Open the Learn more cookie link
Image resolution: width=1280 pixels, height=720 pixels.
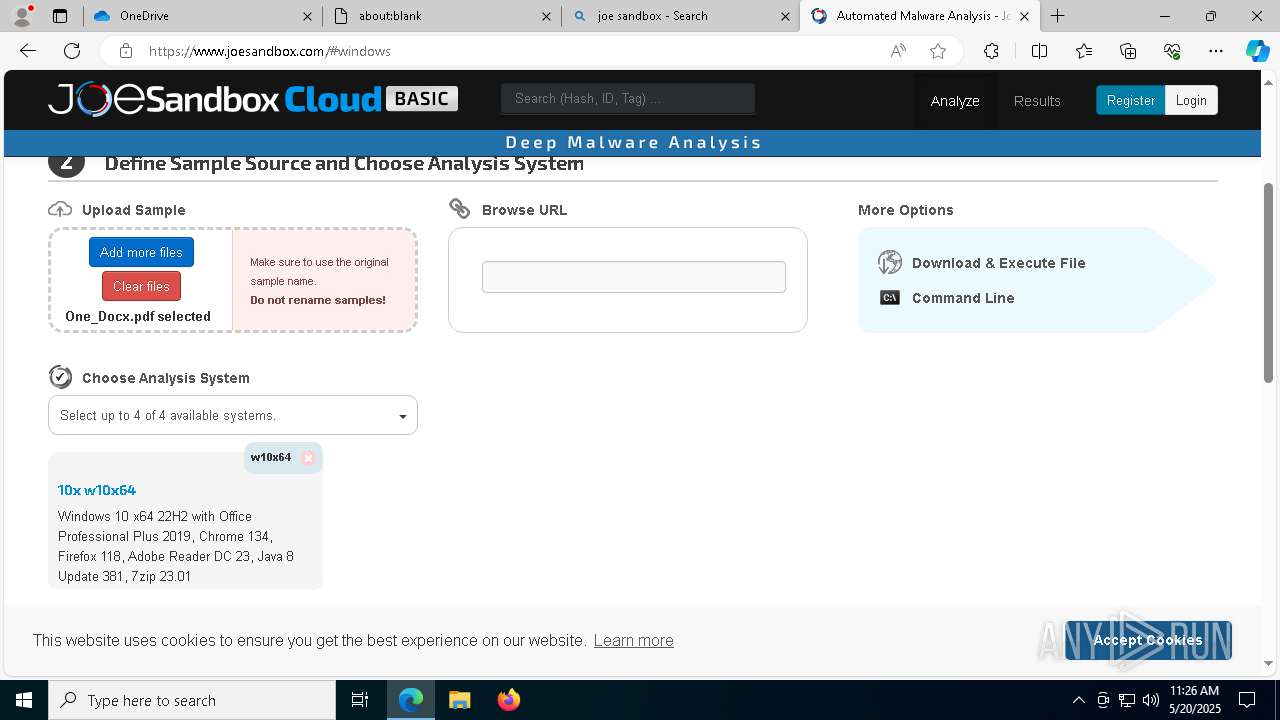(x=633, y=640)
